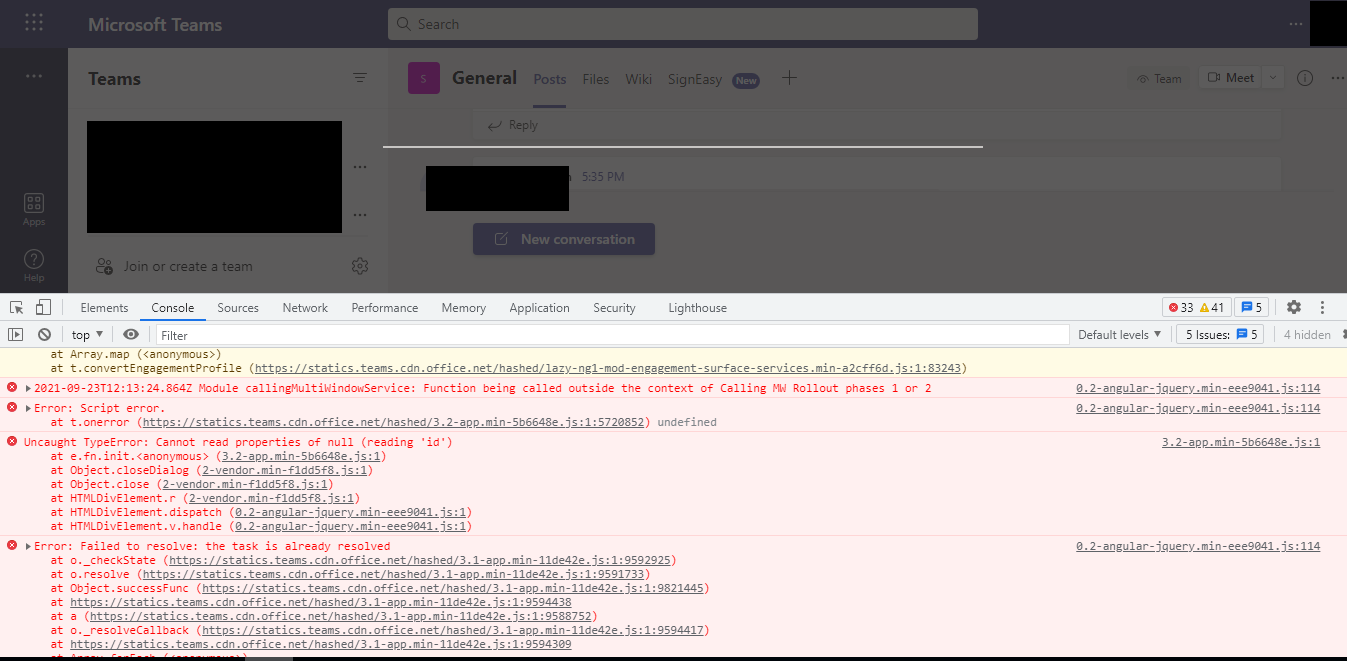
Task: Open Apps in the Teams sidebar
Action: tap(34, 209)
